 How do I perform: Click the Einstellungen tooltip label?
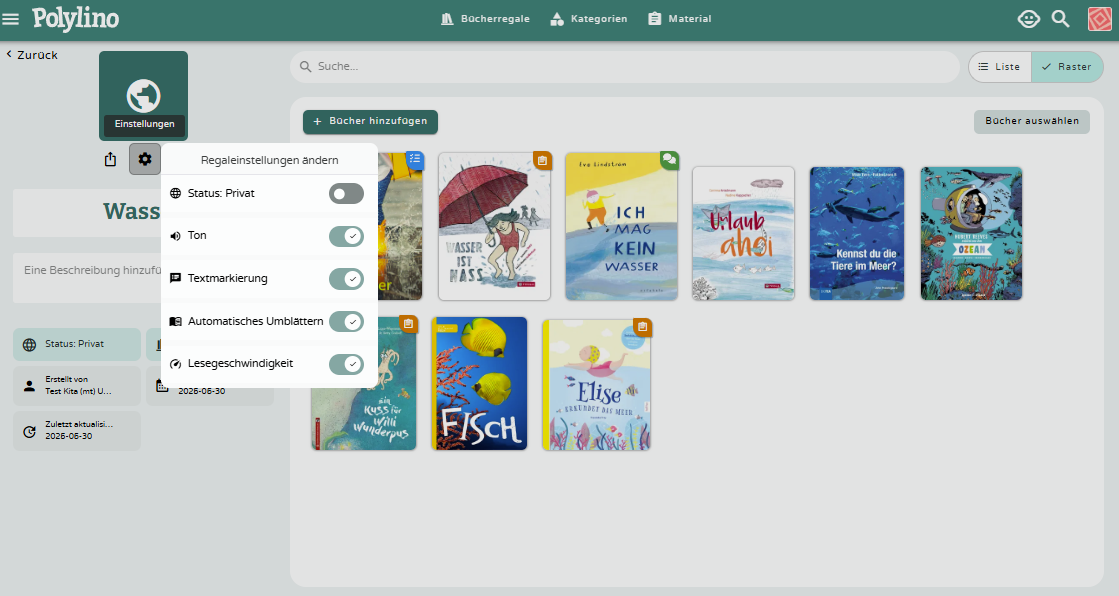coord(144,124)
